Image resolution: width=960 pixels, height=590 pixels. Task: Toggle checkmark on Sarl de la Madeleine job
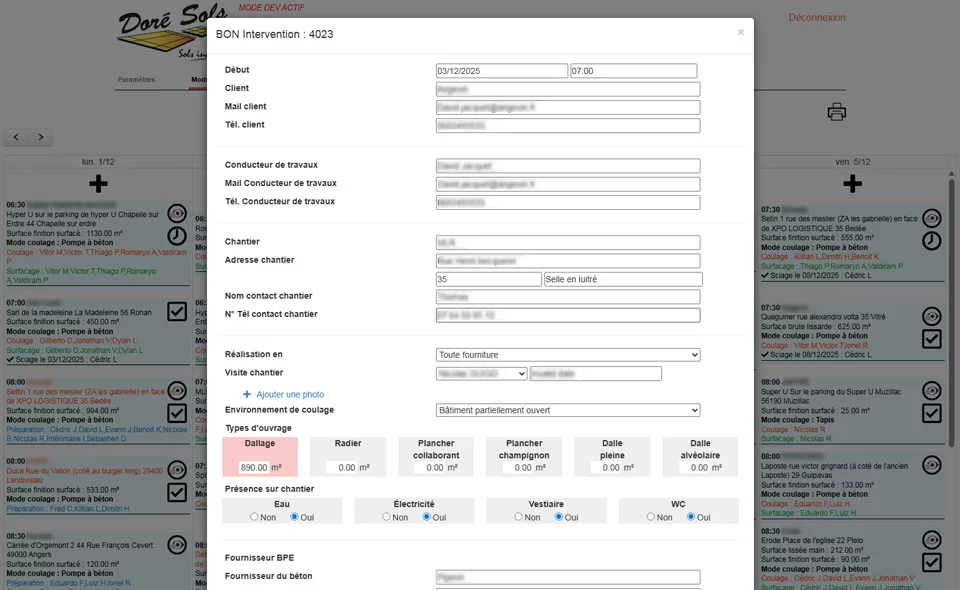click(177, 312)
